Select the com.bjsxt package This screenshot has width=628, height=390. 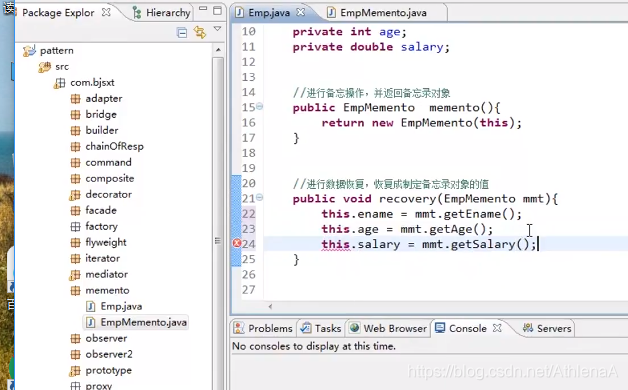pos(92,82)
